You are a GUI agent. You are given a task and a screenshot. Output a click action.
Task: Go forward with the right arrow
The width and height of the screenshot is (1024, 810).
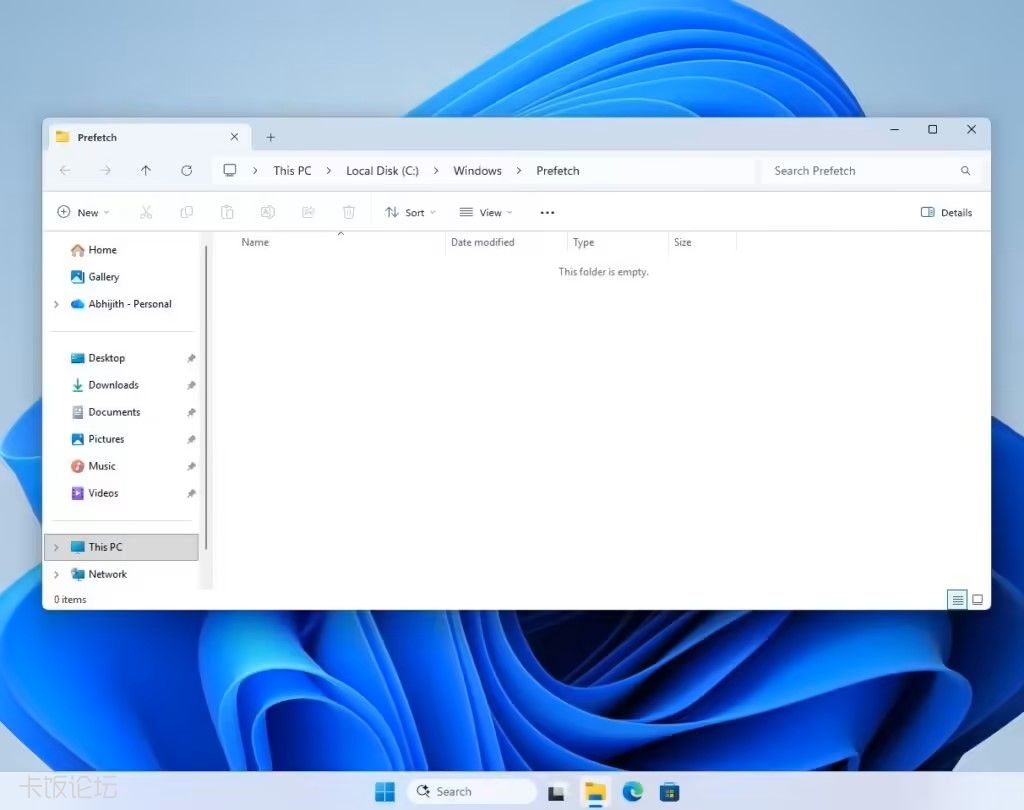(105, 170)
